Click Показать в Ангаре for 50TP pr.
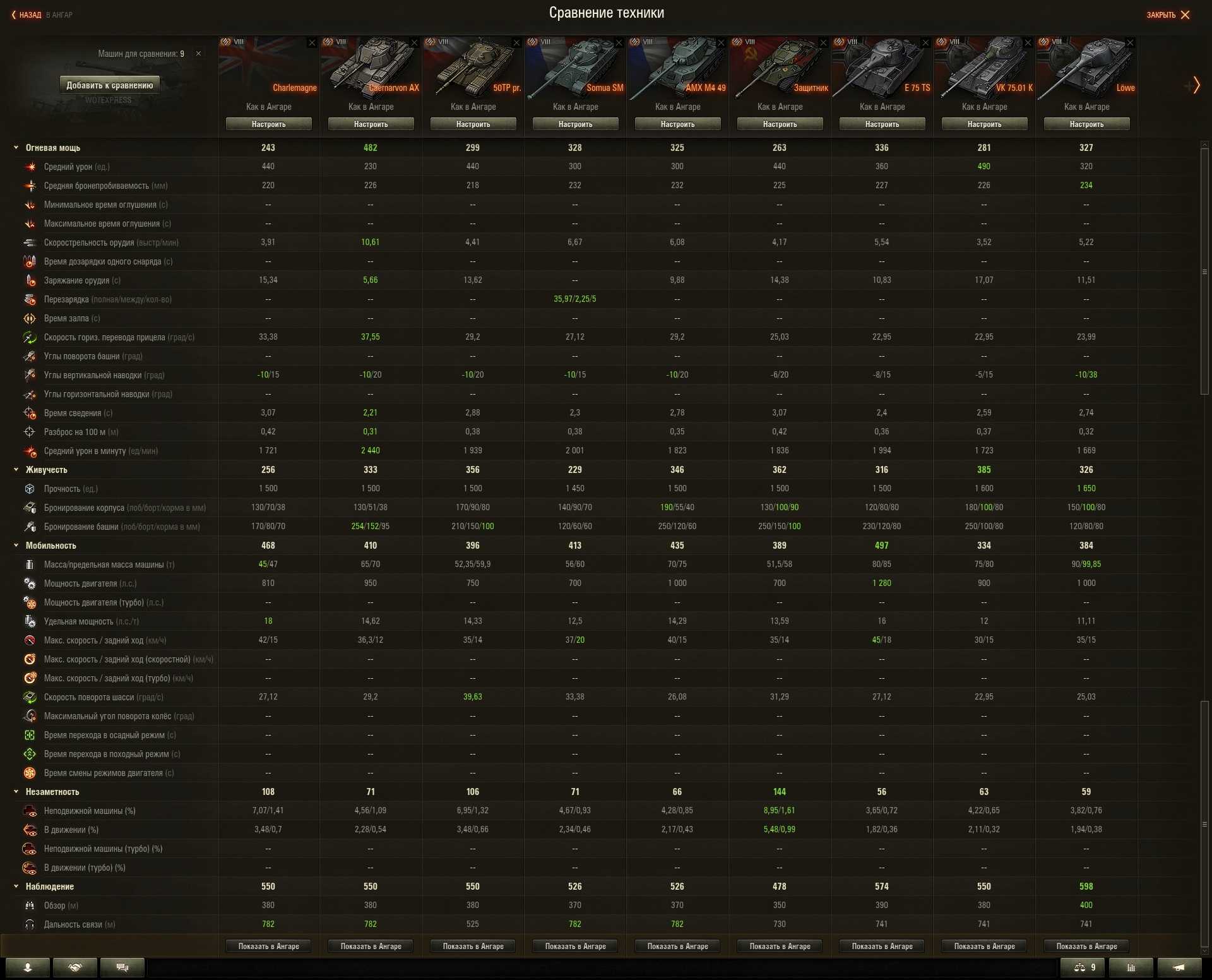 (x=473, y=946)
